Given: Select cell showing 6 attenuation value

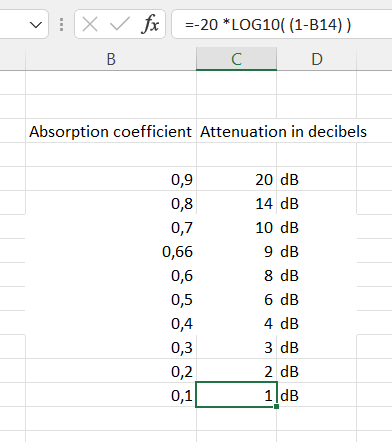Looking at the screenshot, I should (x=236, y=299).
